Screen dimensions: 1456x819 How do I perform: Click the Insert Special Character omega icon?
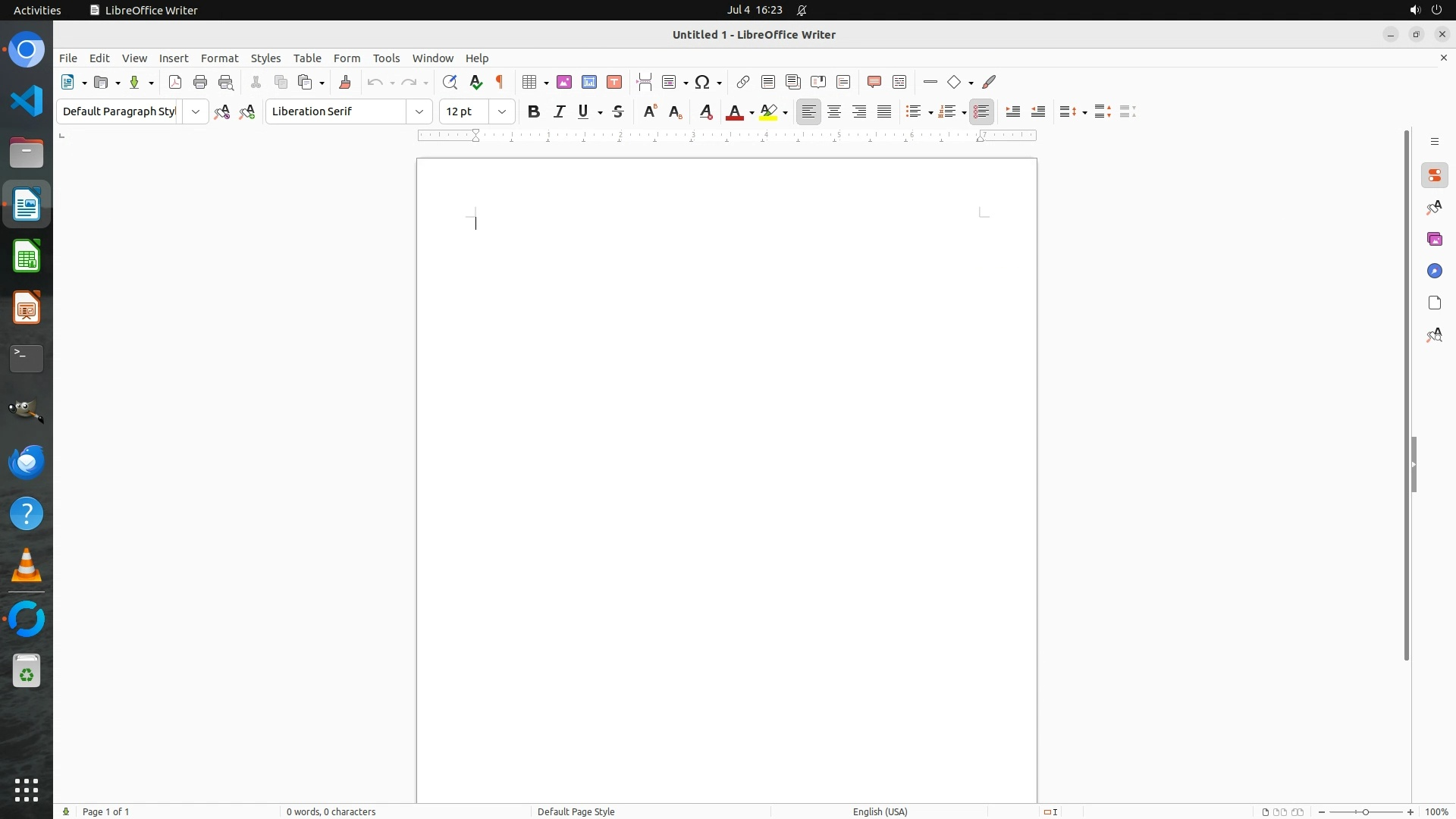click(x=702, y=82)
